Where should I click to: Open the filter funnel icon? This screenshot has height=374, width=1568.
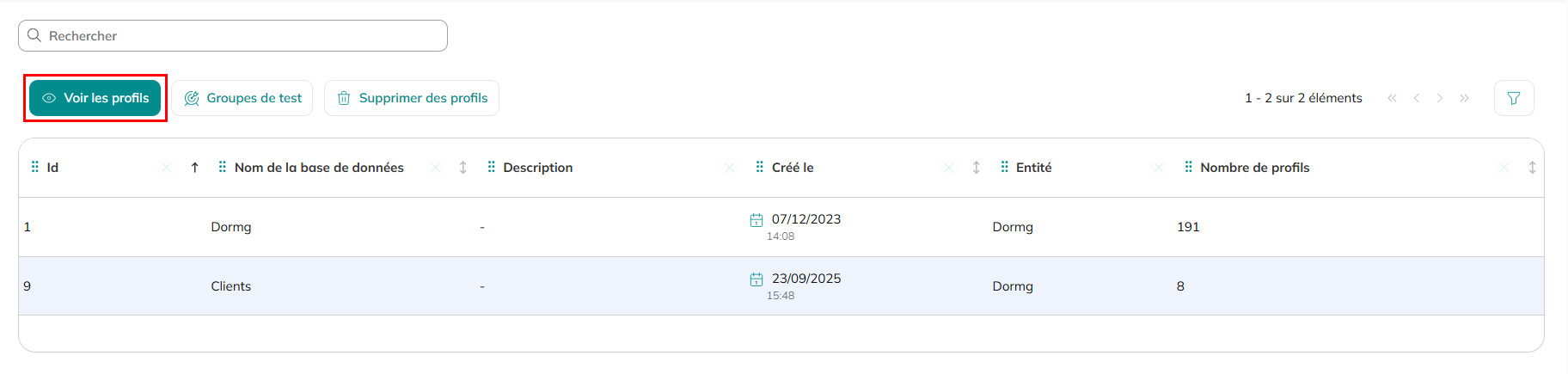(x=1514, y=98)
